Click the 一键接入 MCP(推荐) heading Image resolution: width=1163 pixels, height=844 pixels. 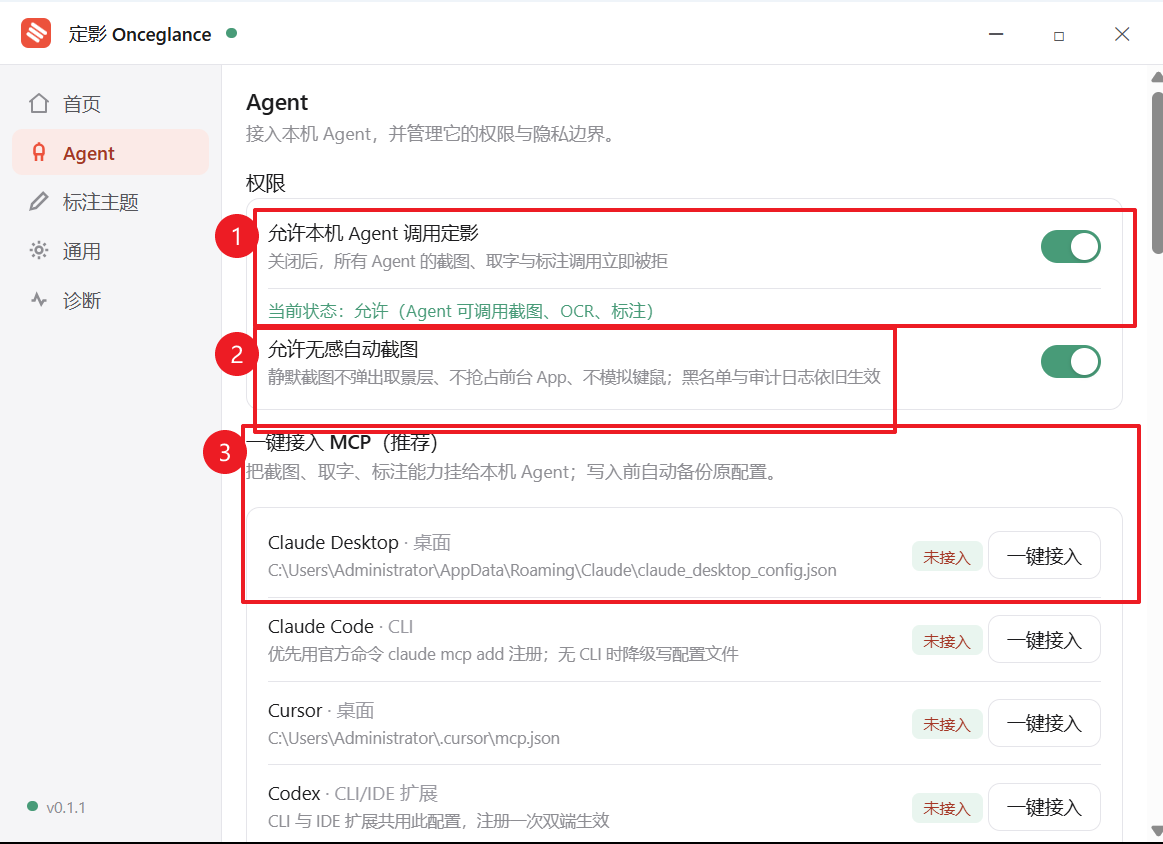[x=342, y=443]
